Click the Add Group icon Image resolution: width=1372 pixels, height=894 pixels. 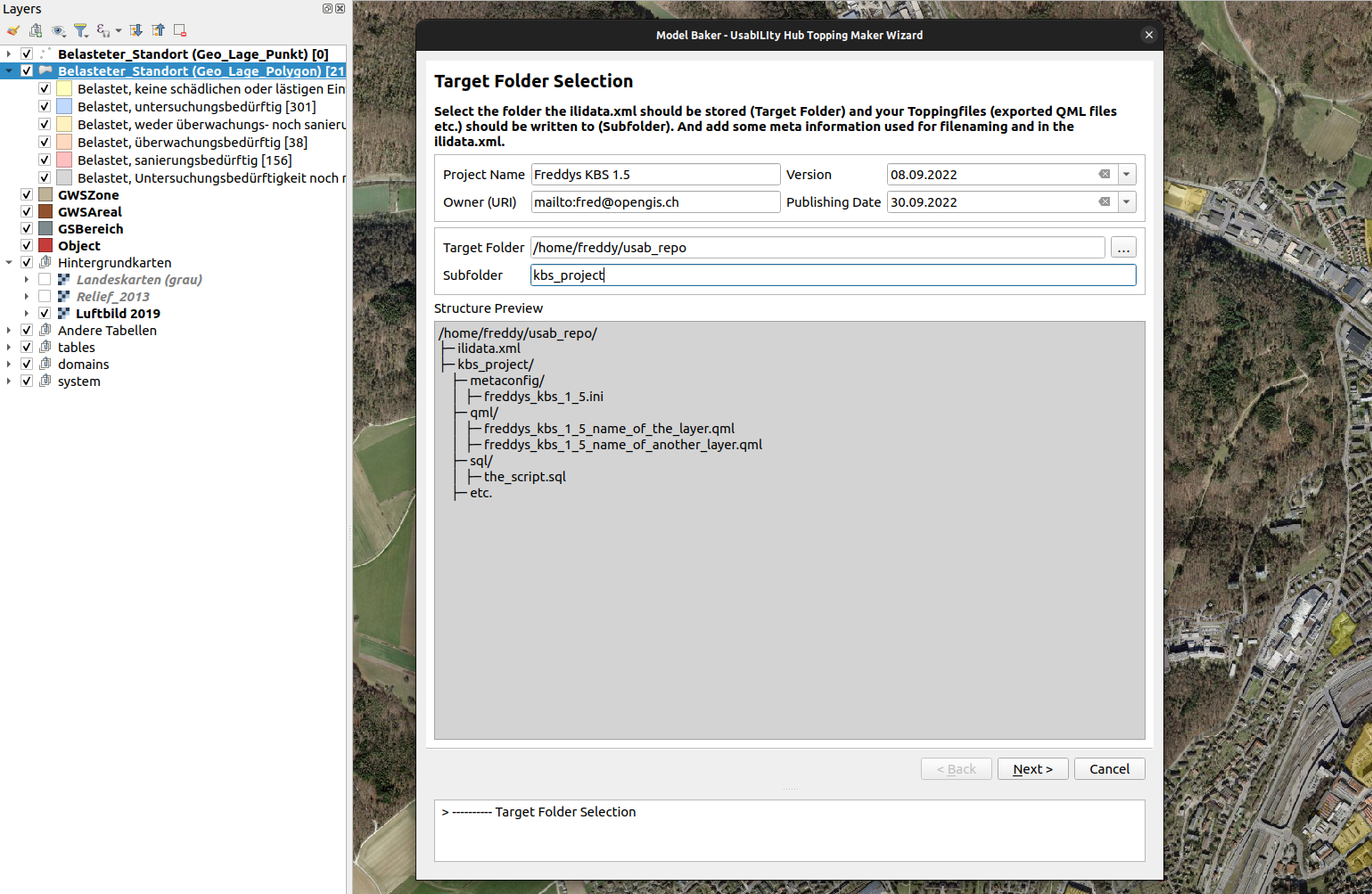click(36, 31)
